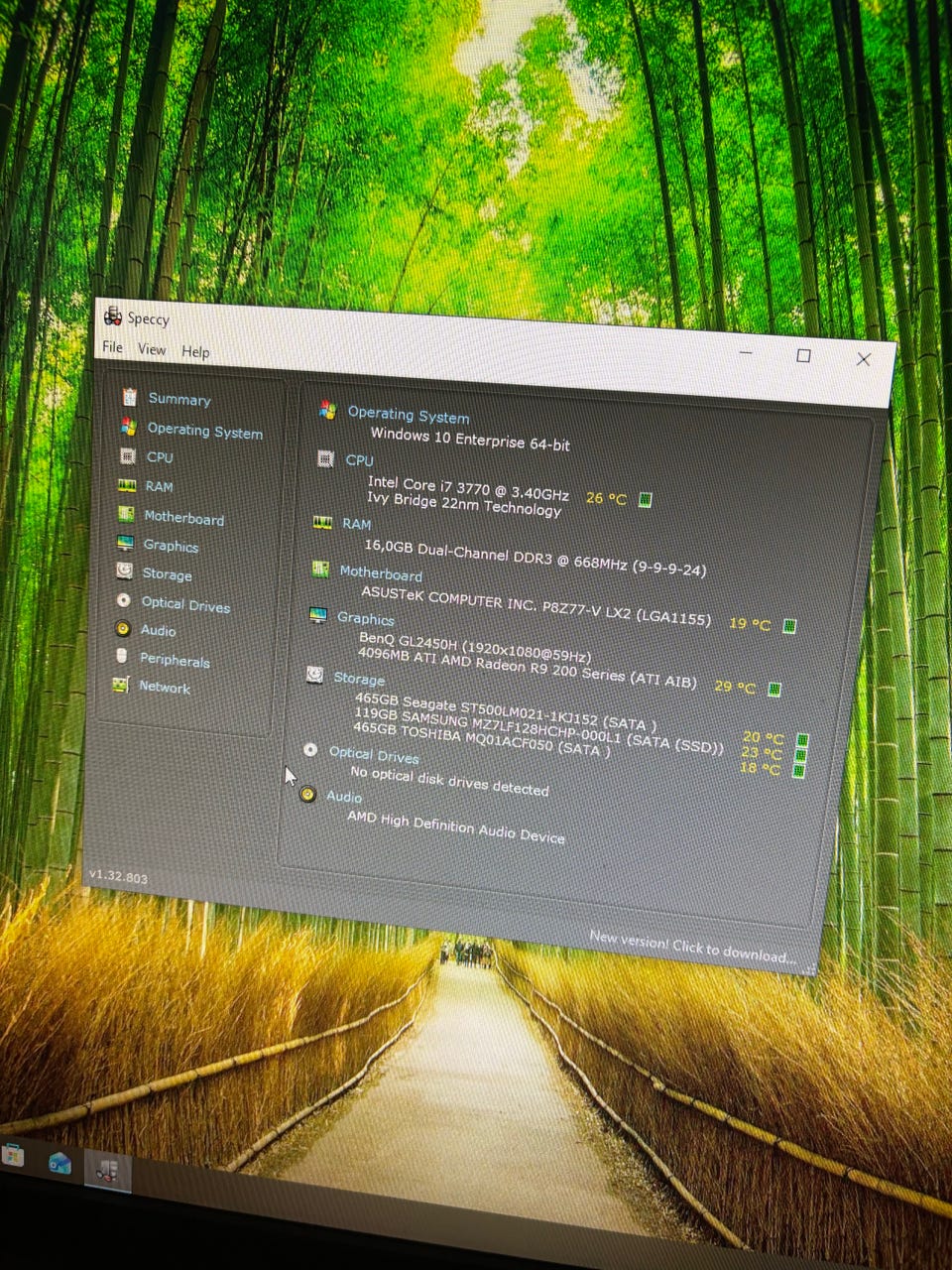Click the temperature icon beside Samsung SSD 23 °C
The image size is (952, 1270).
[801, 755]
